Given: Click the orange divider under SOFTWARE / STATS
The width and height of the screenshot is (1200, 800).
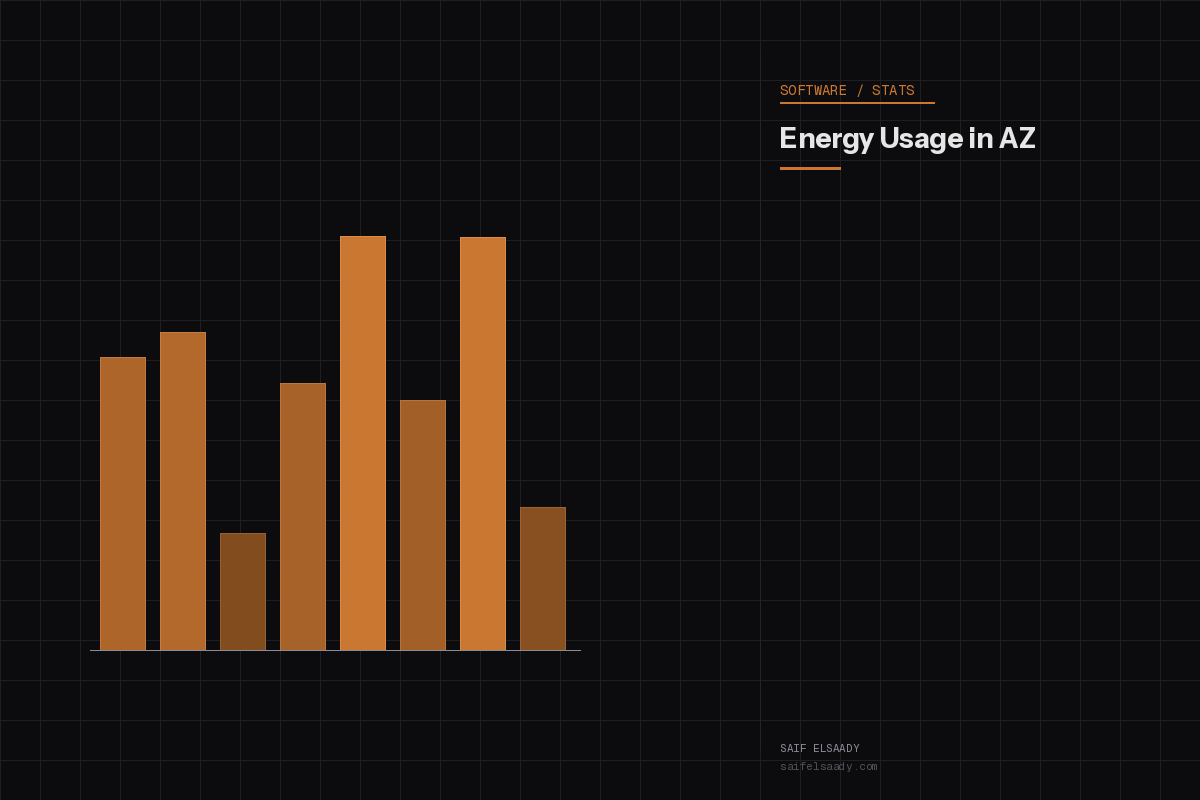Looking at the screenshot, I should coord(857,103).
